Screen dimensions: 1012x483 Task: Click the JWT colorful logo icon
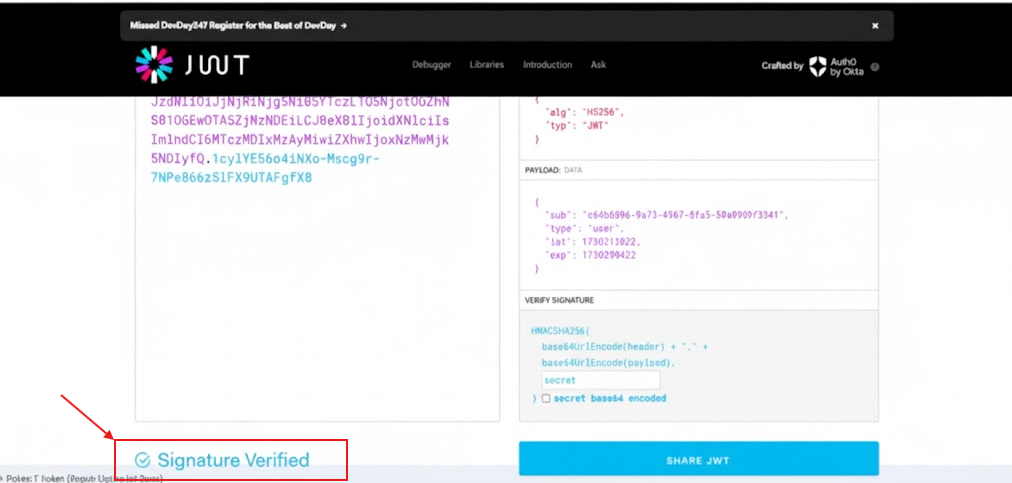154,65
